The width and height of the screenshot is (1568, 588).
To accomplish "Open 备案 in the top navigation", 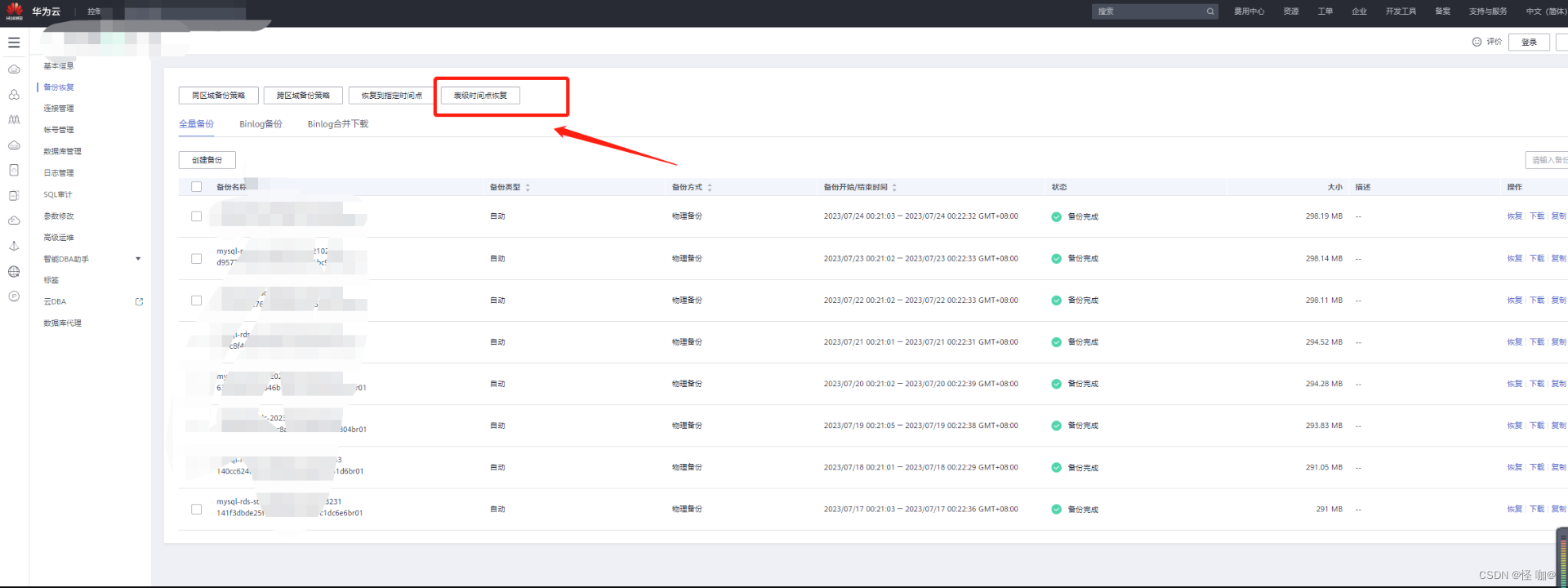I will [1443, 11].
